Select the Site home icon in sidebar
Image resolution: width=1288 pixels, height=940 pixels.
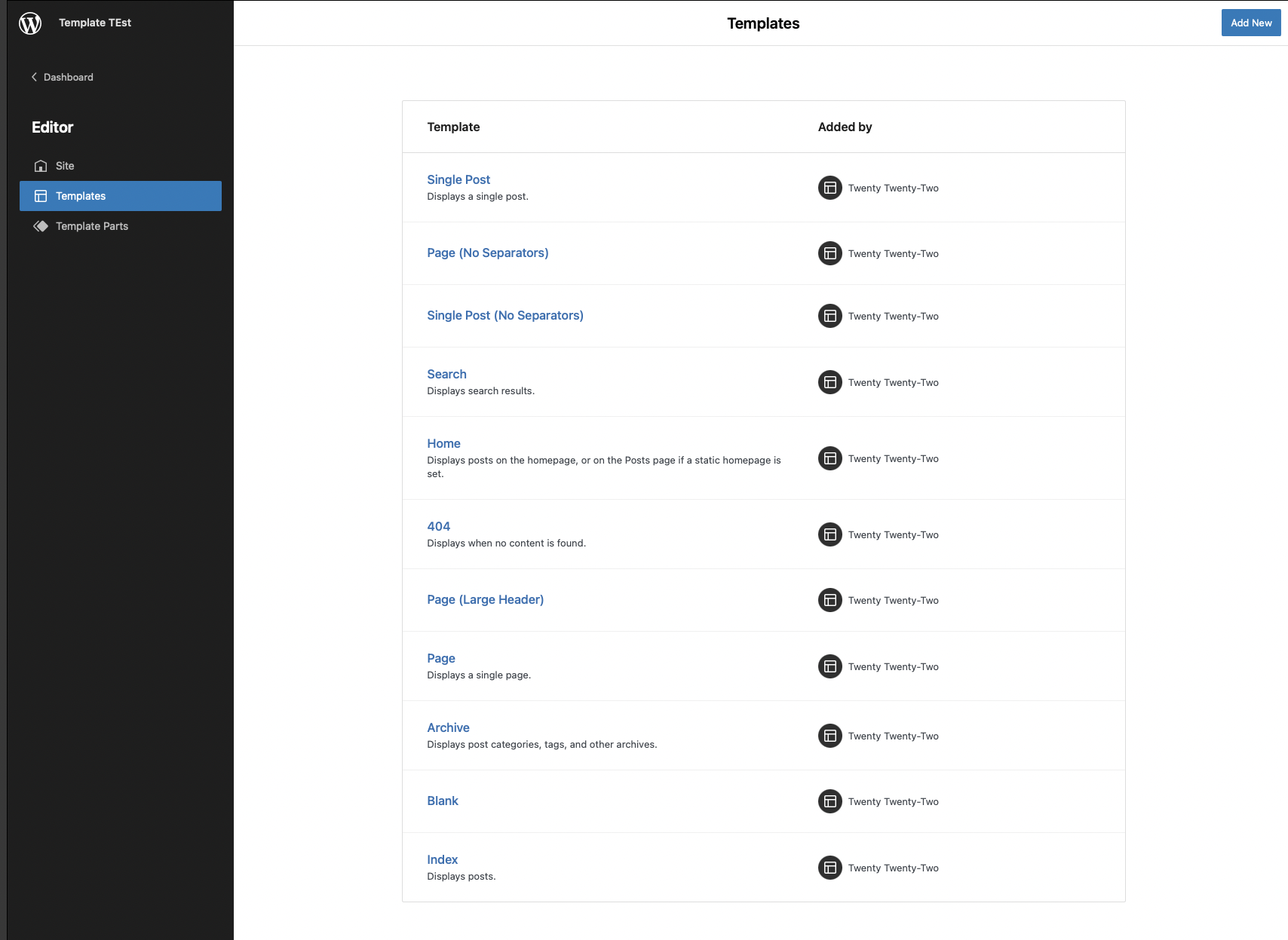40,166
